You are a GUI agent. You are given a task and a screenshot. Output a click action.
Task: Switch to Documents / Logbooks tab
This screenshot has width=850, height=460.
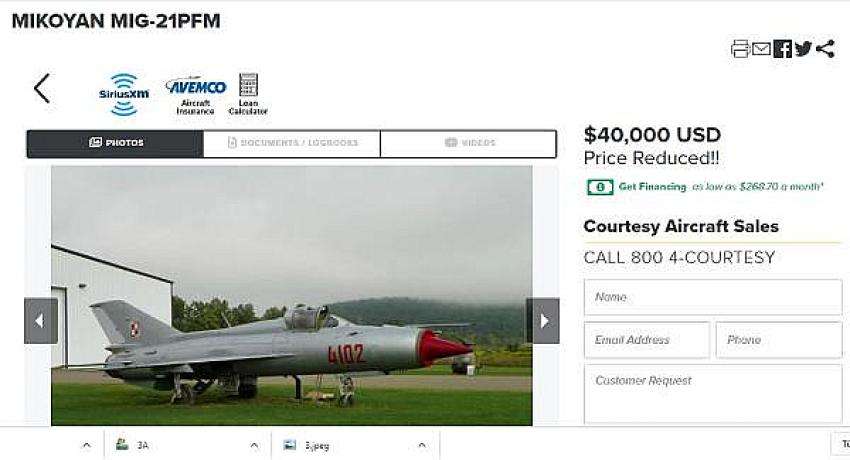point(292,144)
